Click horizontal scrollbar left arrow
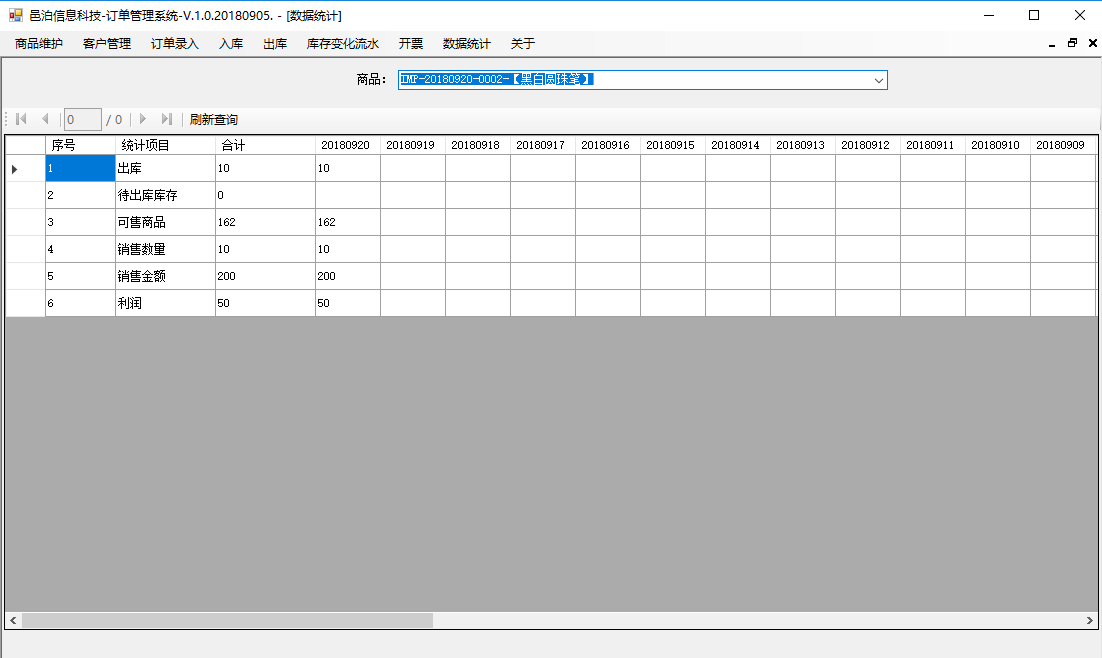This screenshot has width=1102, height=658. pos(13,620)
